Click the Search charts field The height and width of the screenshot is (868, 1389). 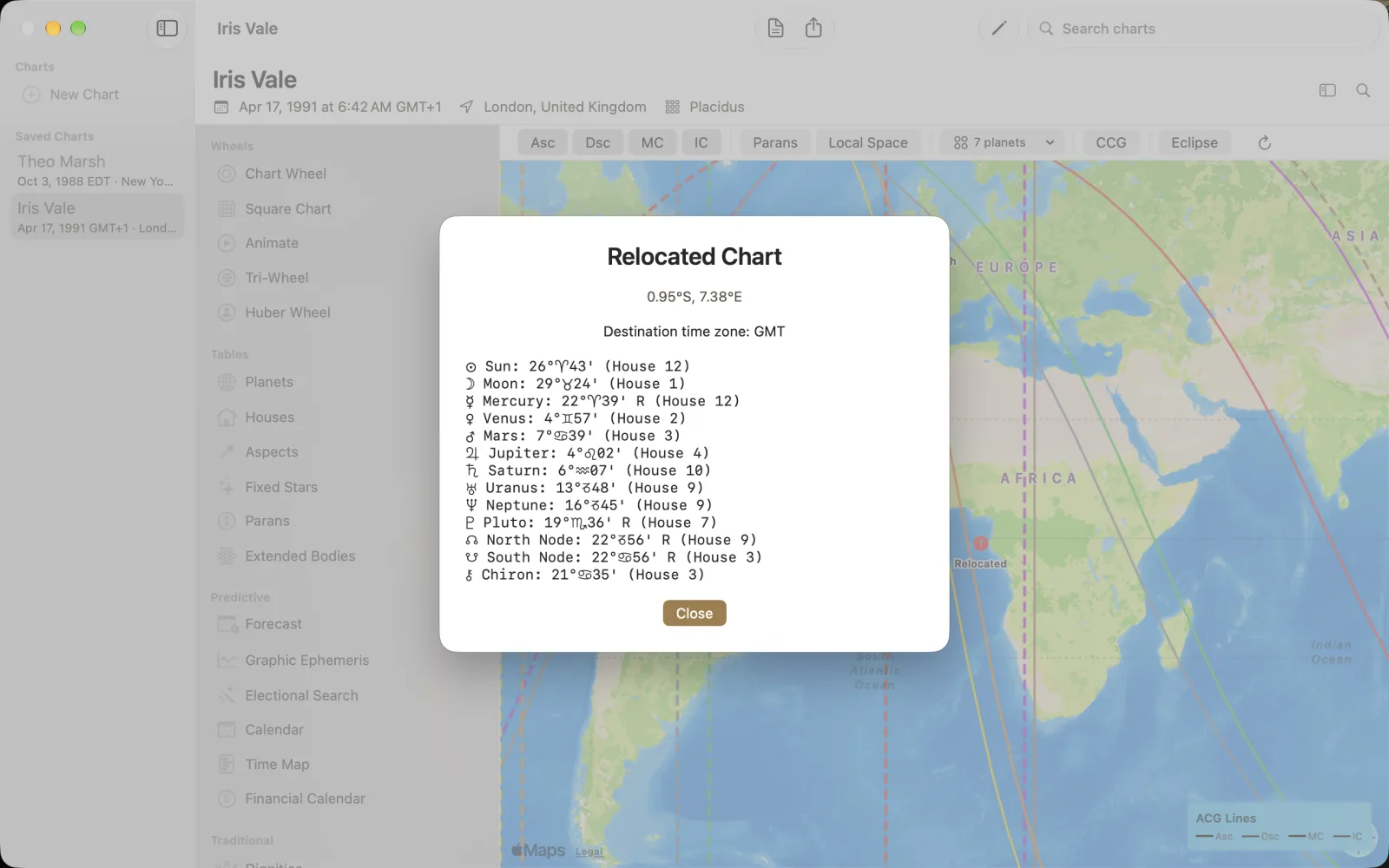pos(1203,29)
